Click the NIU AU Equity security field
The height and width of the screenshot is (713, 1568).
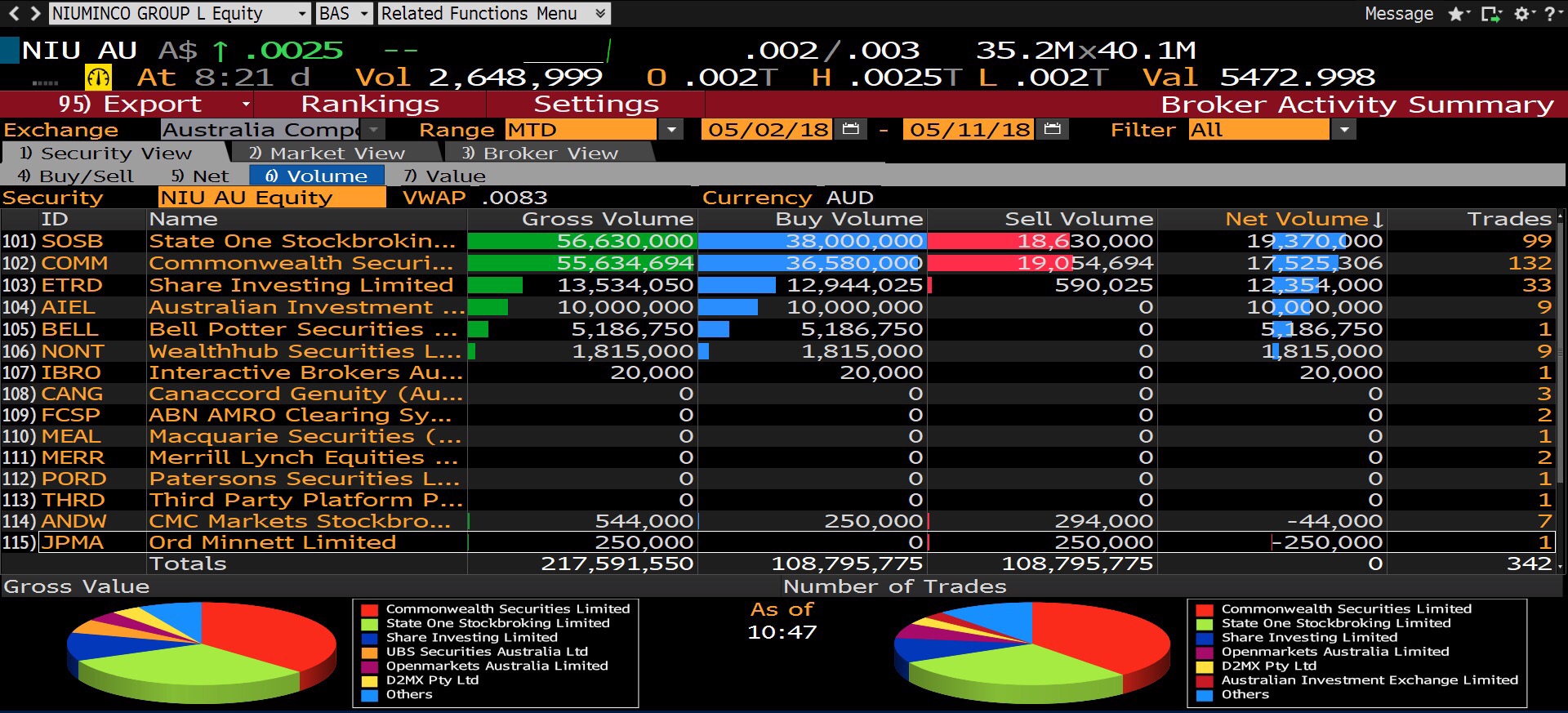coord(272,198)
